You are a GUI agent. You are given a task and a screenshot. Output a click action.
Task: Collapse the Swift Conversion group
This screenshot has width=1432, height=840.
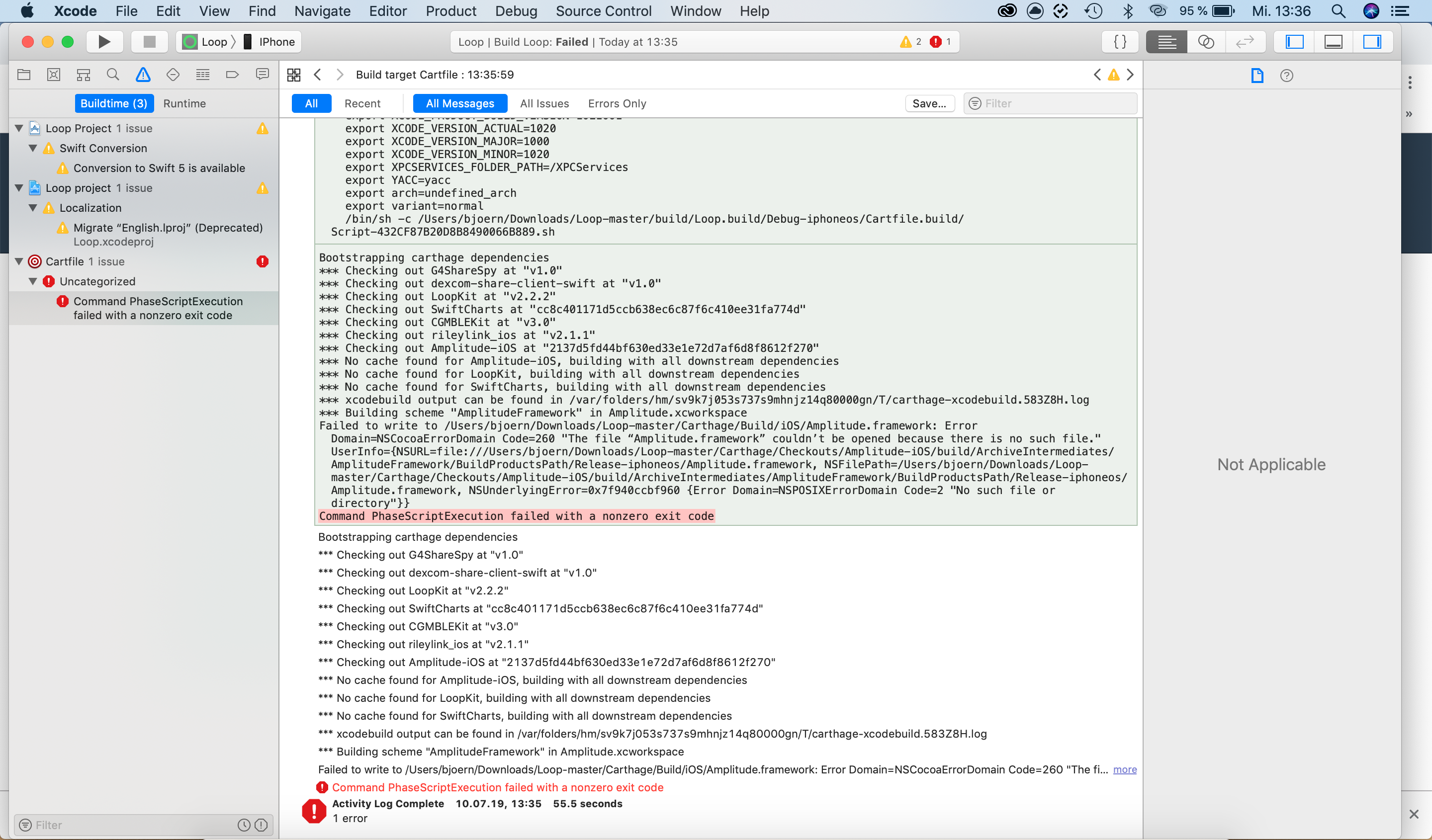(33, 148)
